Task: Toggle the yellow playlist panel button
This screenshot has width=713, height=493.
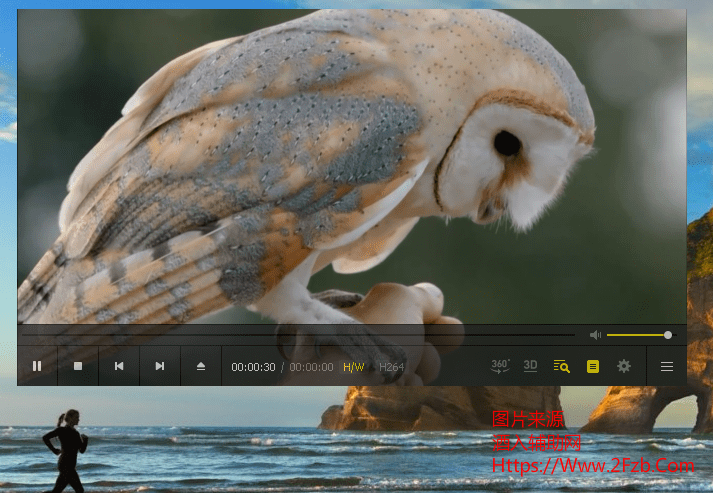Action: [x=593, y=367]
